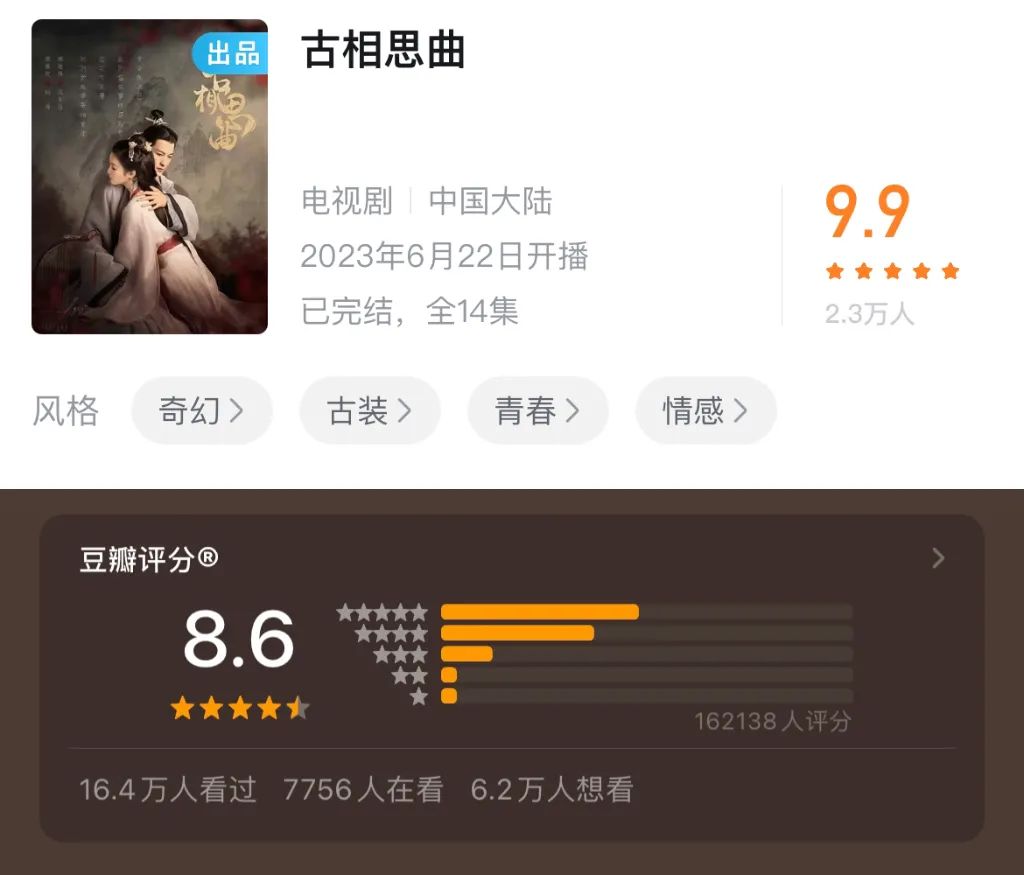
Task: Tap the 2.3万人 rater count
Action: 869,314
